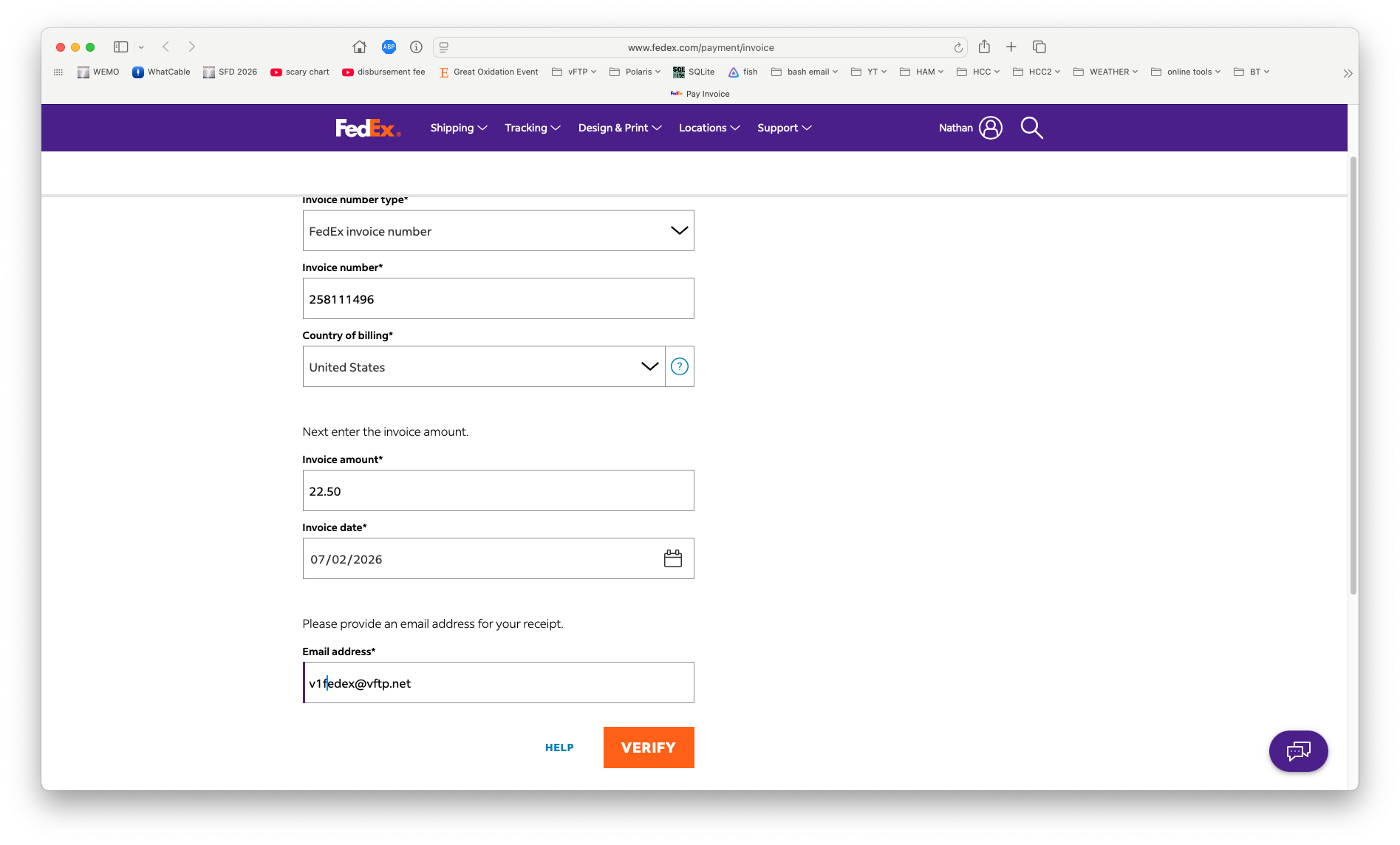The height and width of the screenshot is (845, 1400).
Task: Click the HELP link
Action: coord(559,747)
